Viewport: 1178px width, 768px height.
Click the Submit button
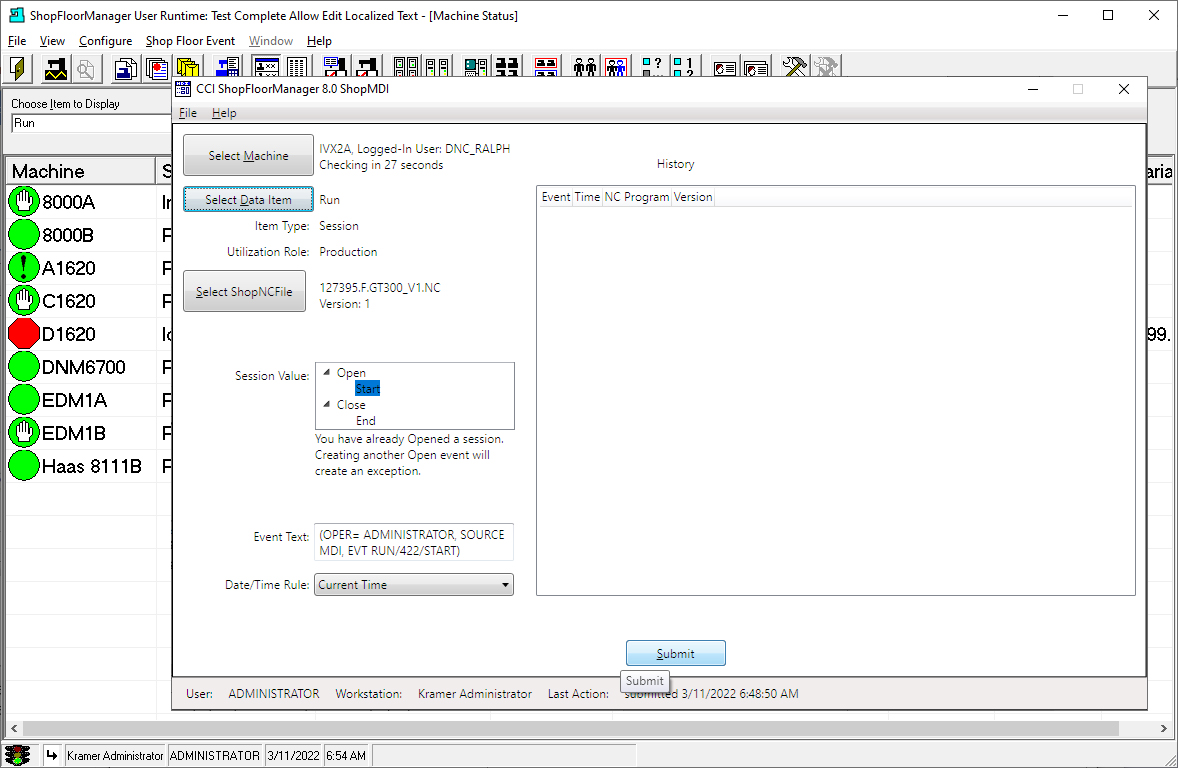(x=675, y=653)
